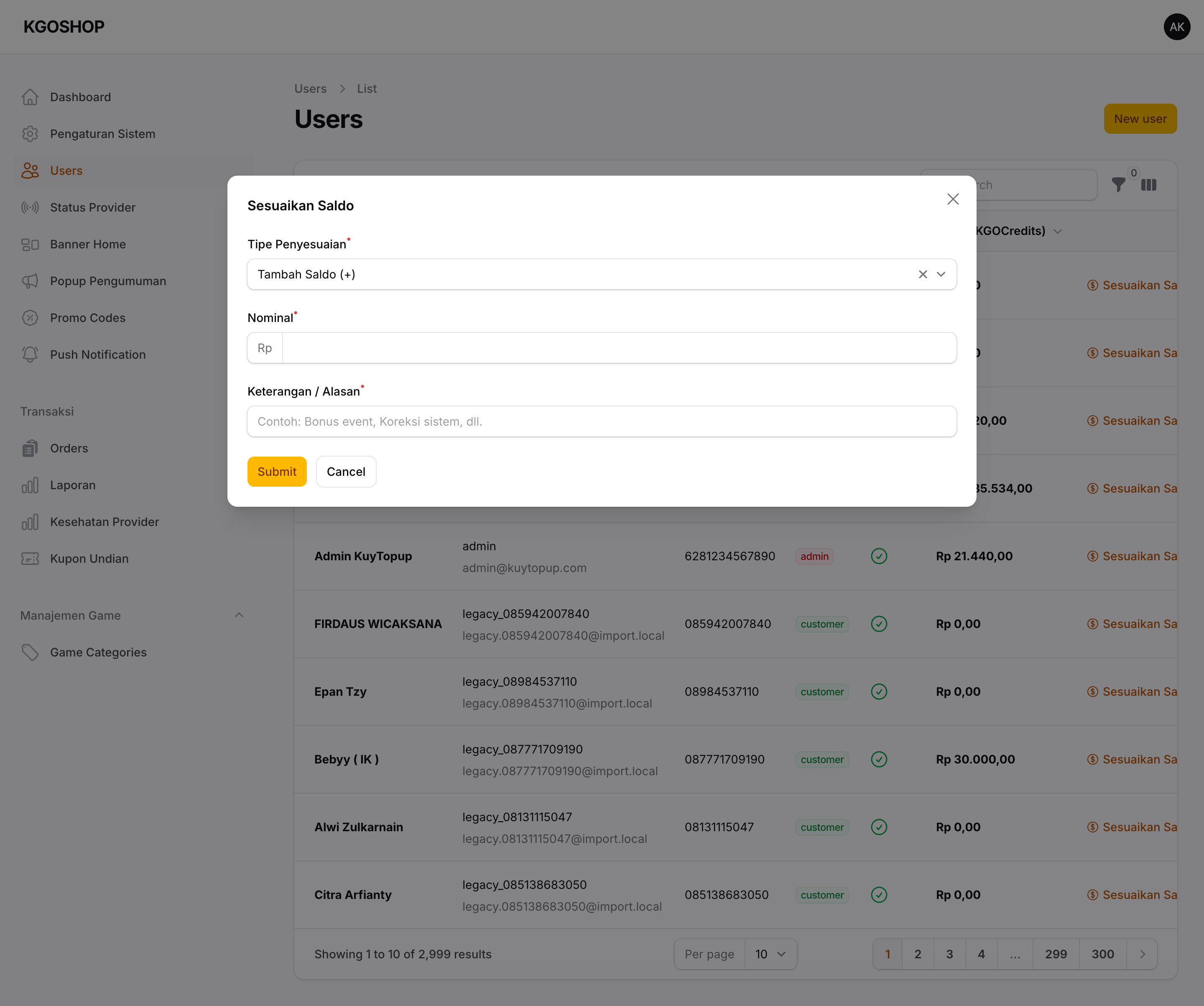
Task: Click customer badge for FIRDAUS WICAKSANA
Action: point(821,623)
